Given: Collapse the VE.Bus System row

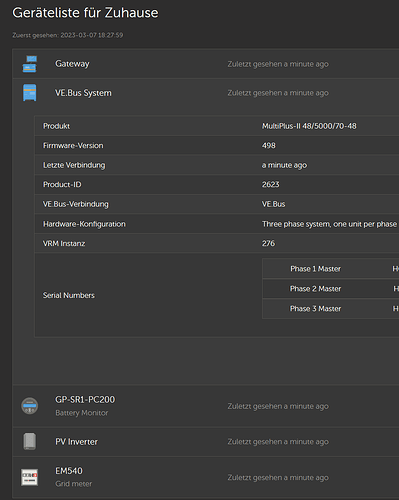Looking at the screenshot, I should [206, 93].
